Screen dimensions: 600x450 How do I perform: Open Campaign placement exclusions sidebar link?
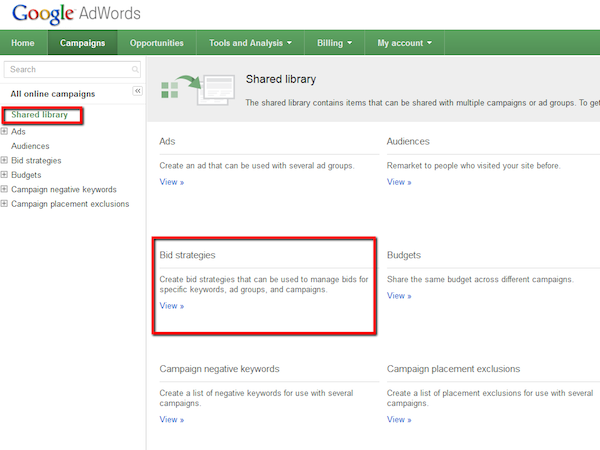(x=70, y=204)
